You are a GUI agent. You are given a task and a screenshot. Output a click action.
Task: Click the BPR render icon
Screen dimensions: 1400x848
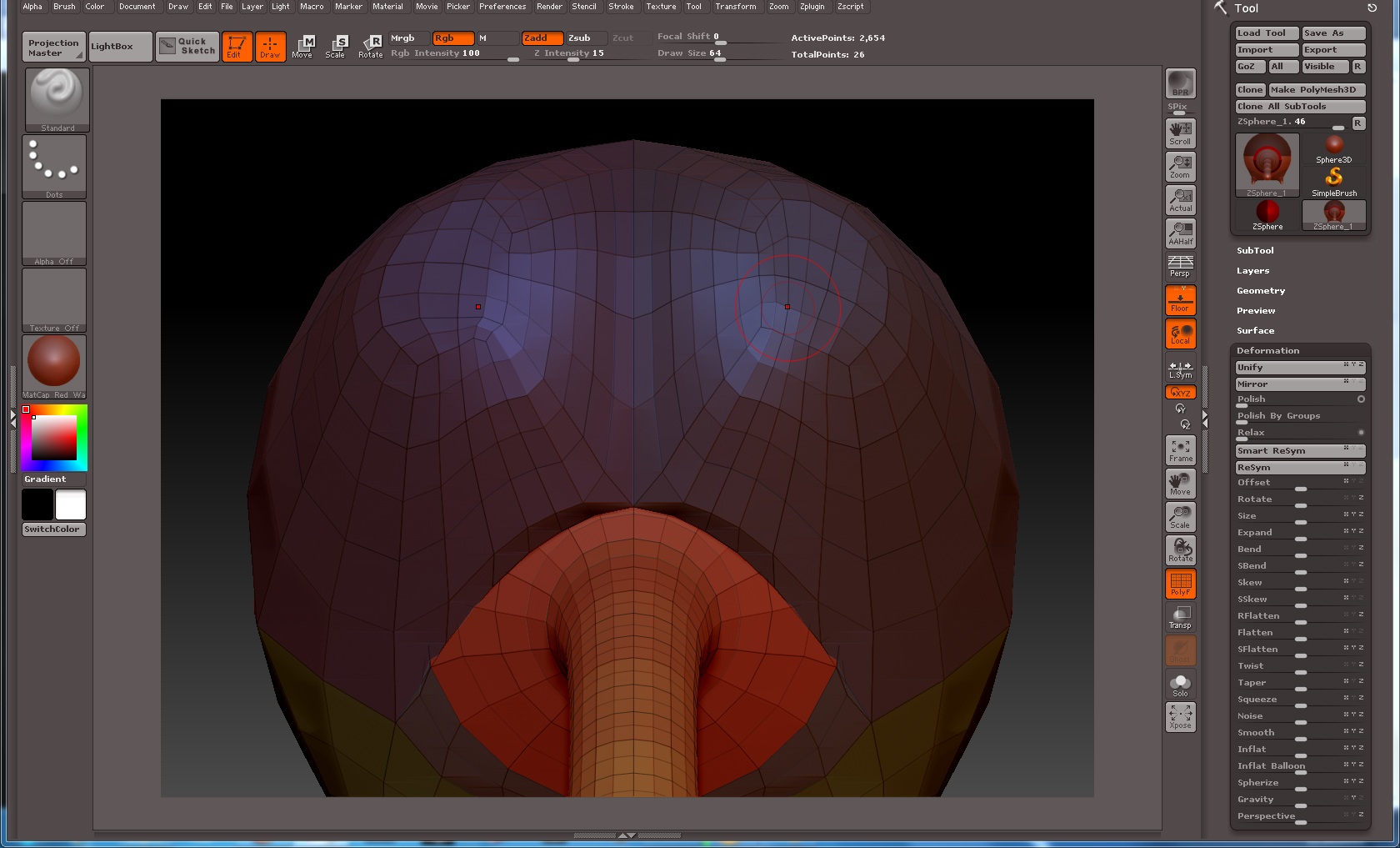[1179, 83]
